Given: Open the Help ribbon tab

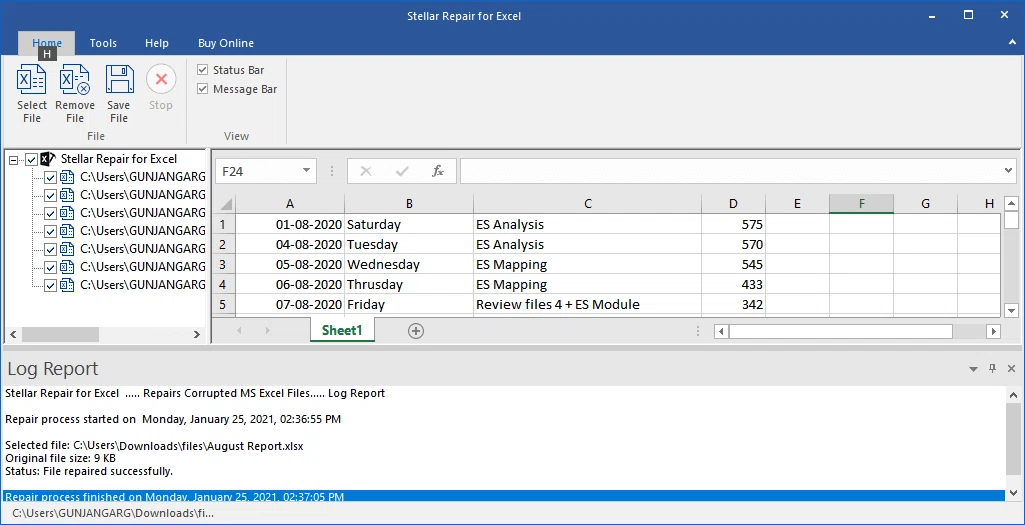Looking at the screenshot, I should [157, 43].
